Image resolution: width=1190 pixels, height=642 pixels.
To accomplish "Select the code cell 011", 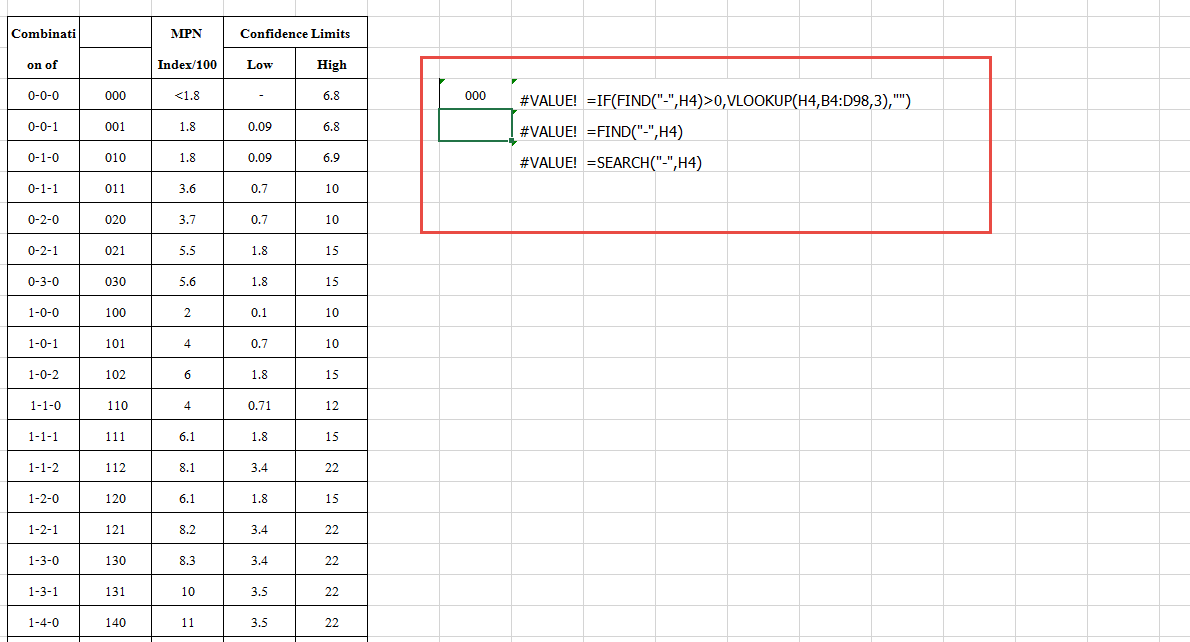I will coord(115,189).
